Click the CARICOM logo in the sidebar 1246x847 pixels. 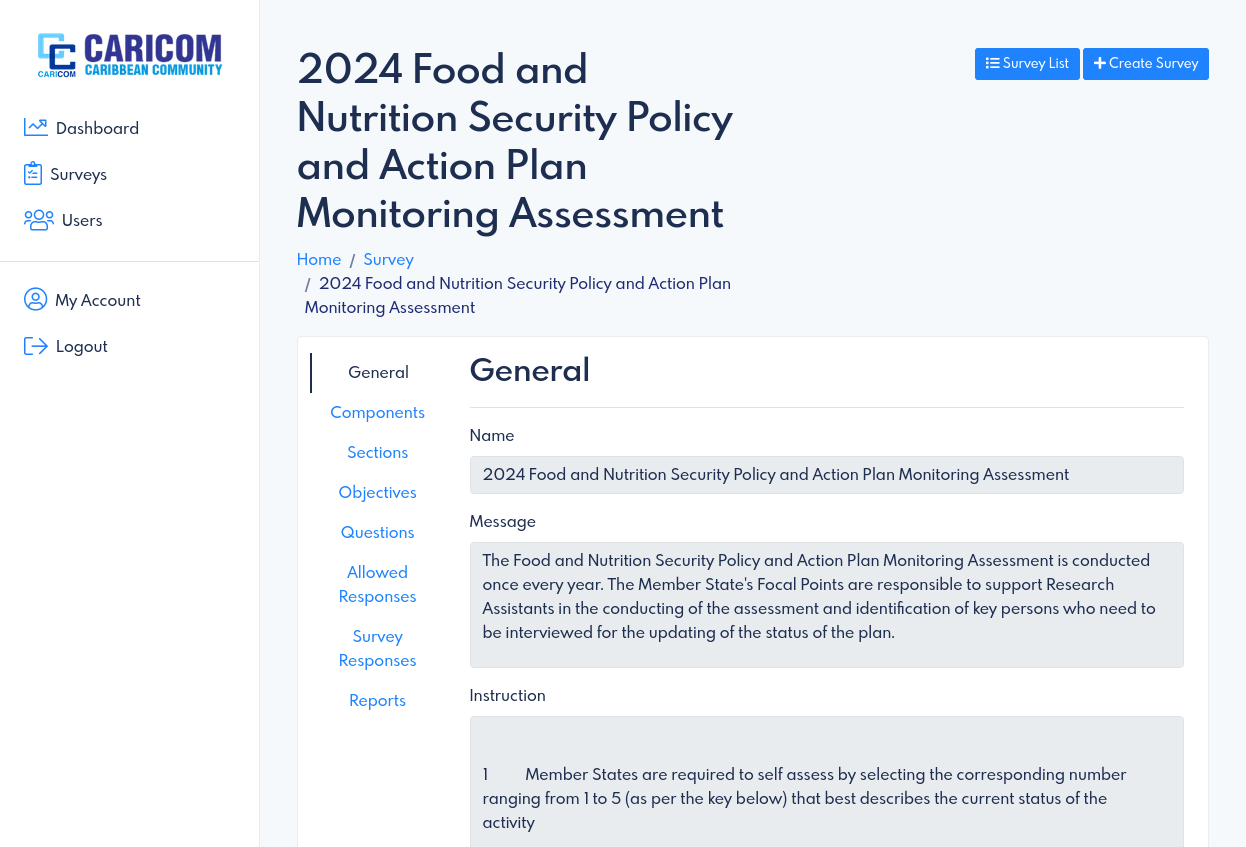130,55
